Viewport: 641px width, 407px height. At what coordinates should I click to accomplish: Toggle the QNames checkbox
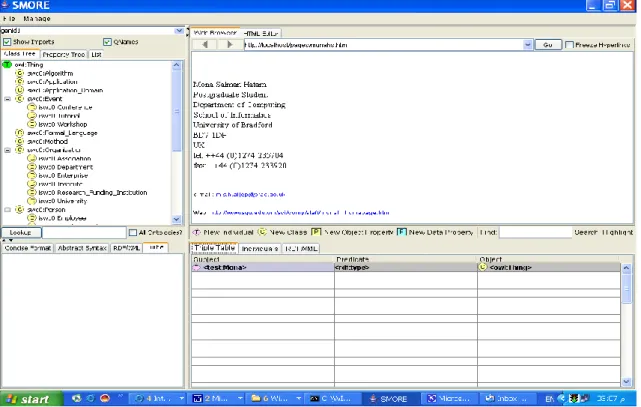click(x=107, y=42)
